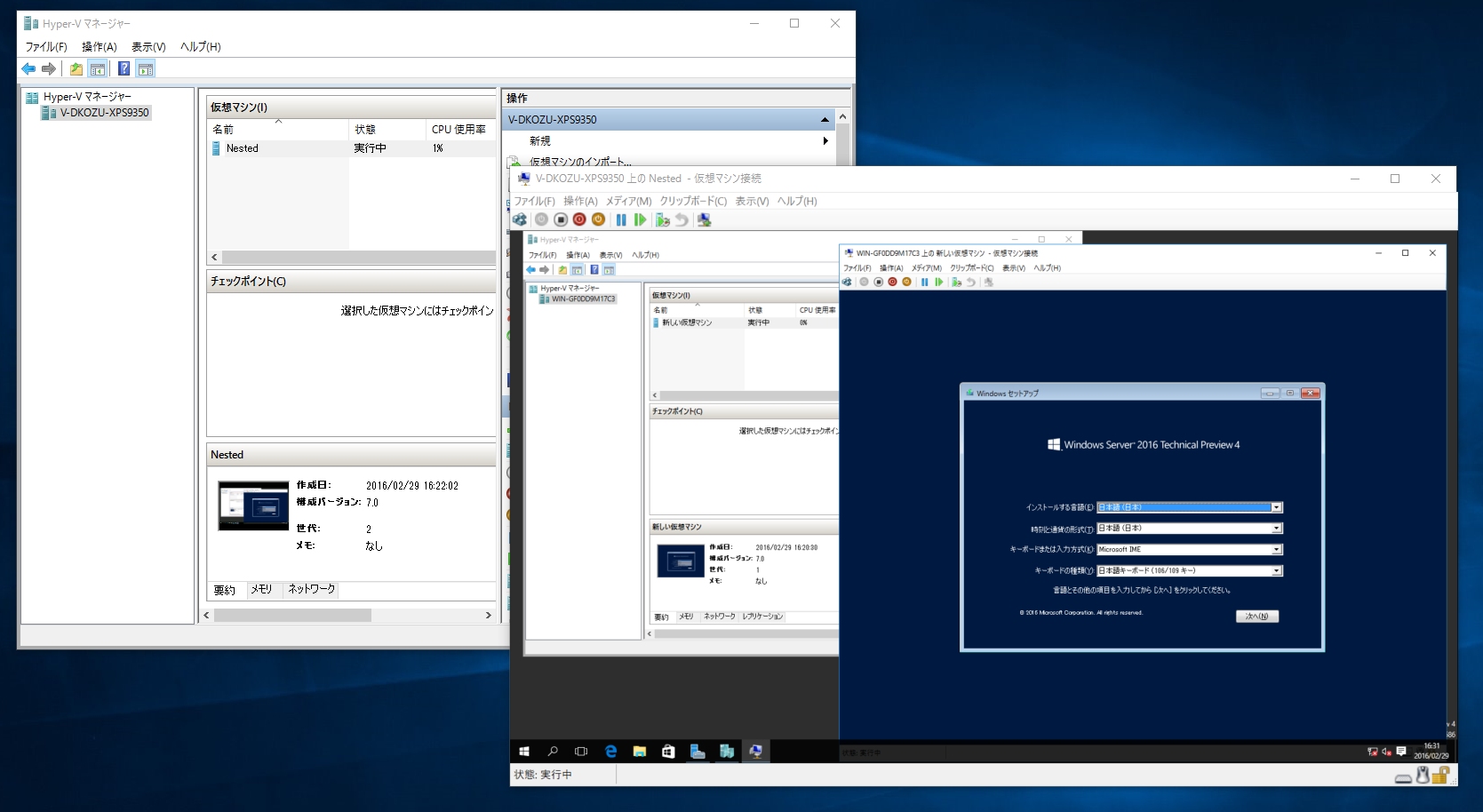Image resolution: width=1483 pixels, height=812 pixels.
Task: Open メディア(M) menu in Nested VM connection window
Action: [x=628, y=201]
